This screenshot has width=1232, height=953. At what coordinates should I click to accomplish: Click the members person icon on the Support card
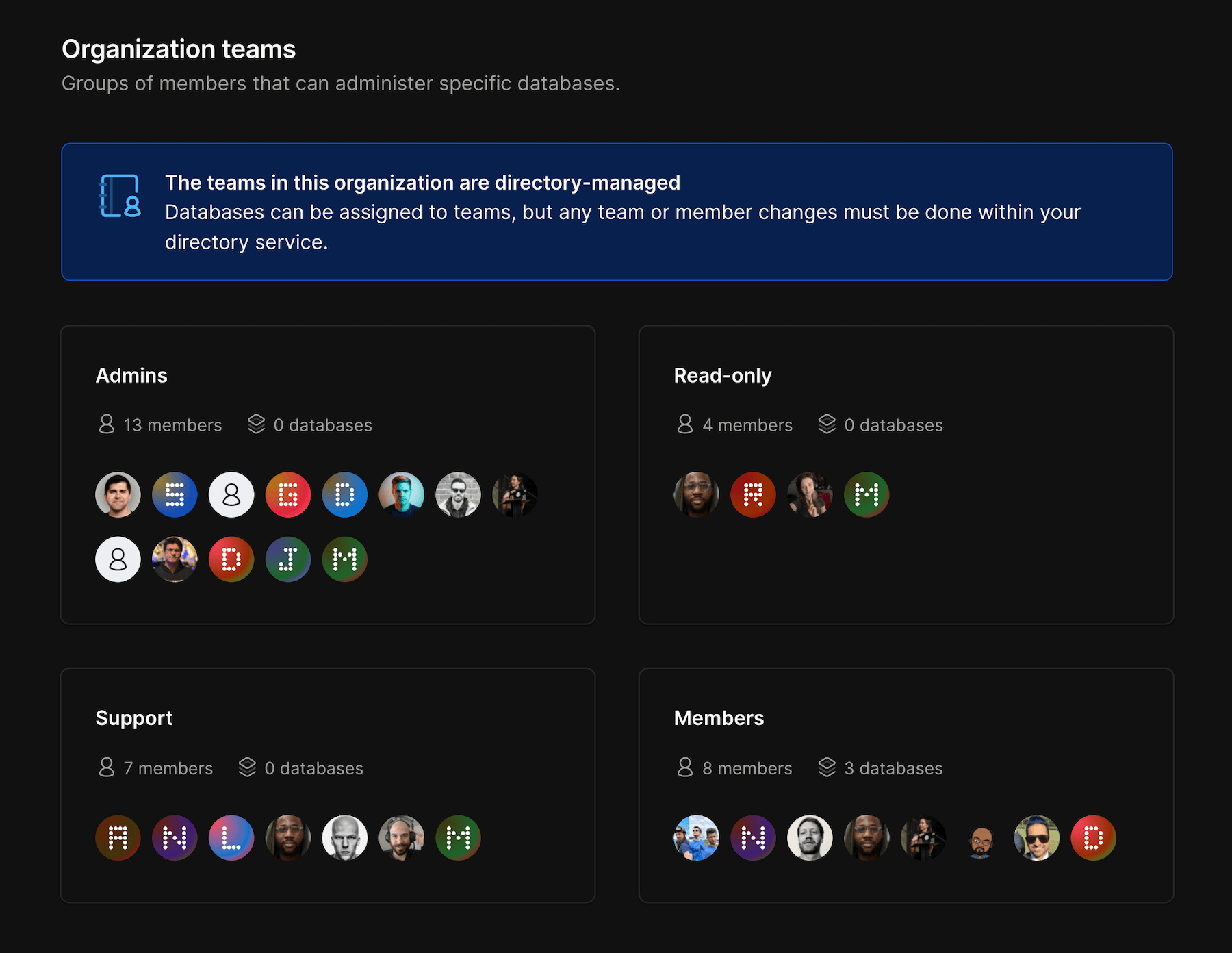(106, 767)
